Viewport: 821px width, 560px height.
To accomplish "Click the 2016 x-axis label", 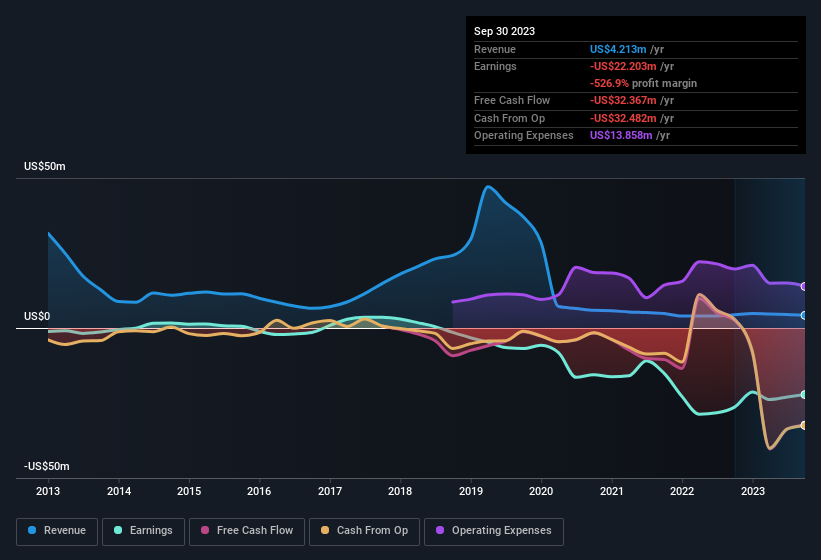I will pos(259,491).
